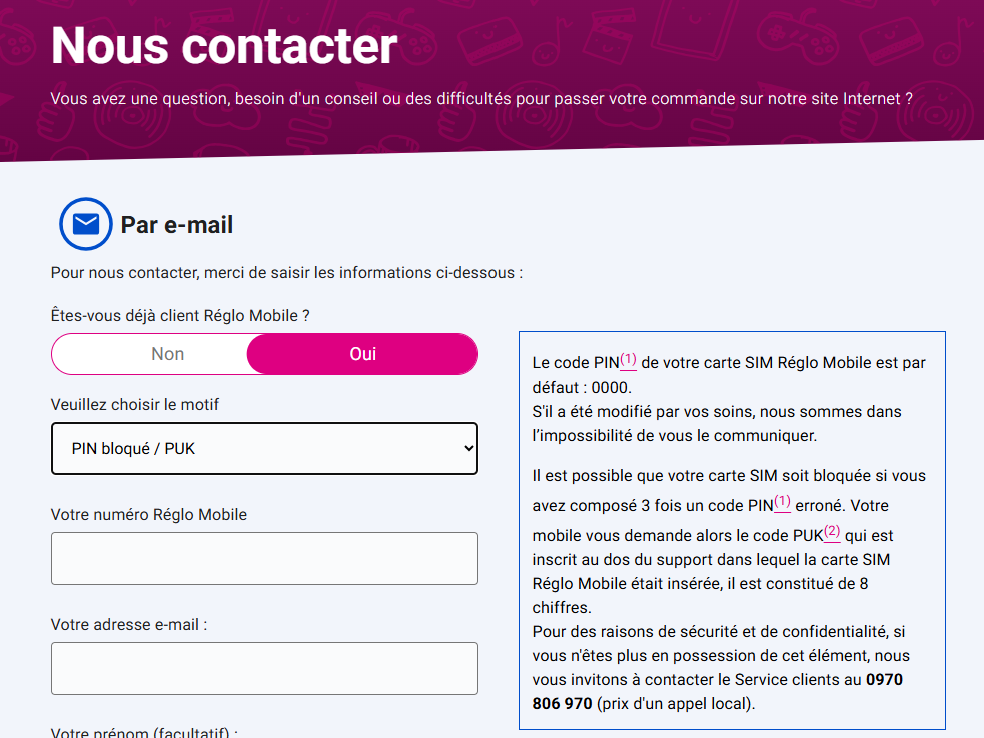Select the "Oui" client option
The height and width of the screenshot is (738, 984).
coord(362,354)
